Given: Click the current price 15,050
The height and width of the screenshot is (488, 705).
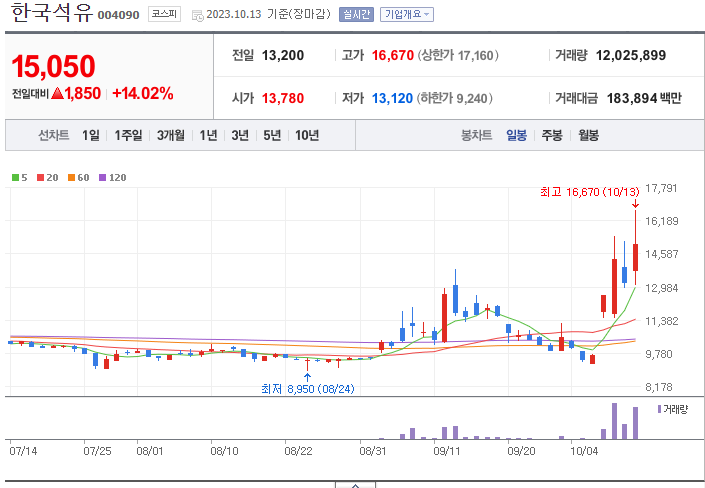Looking at the screenshot, I should coord(54,67).
